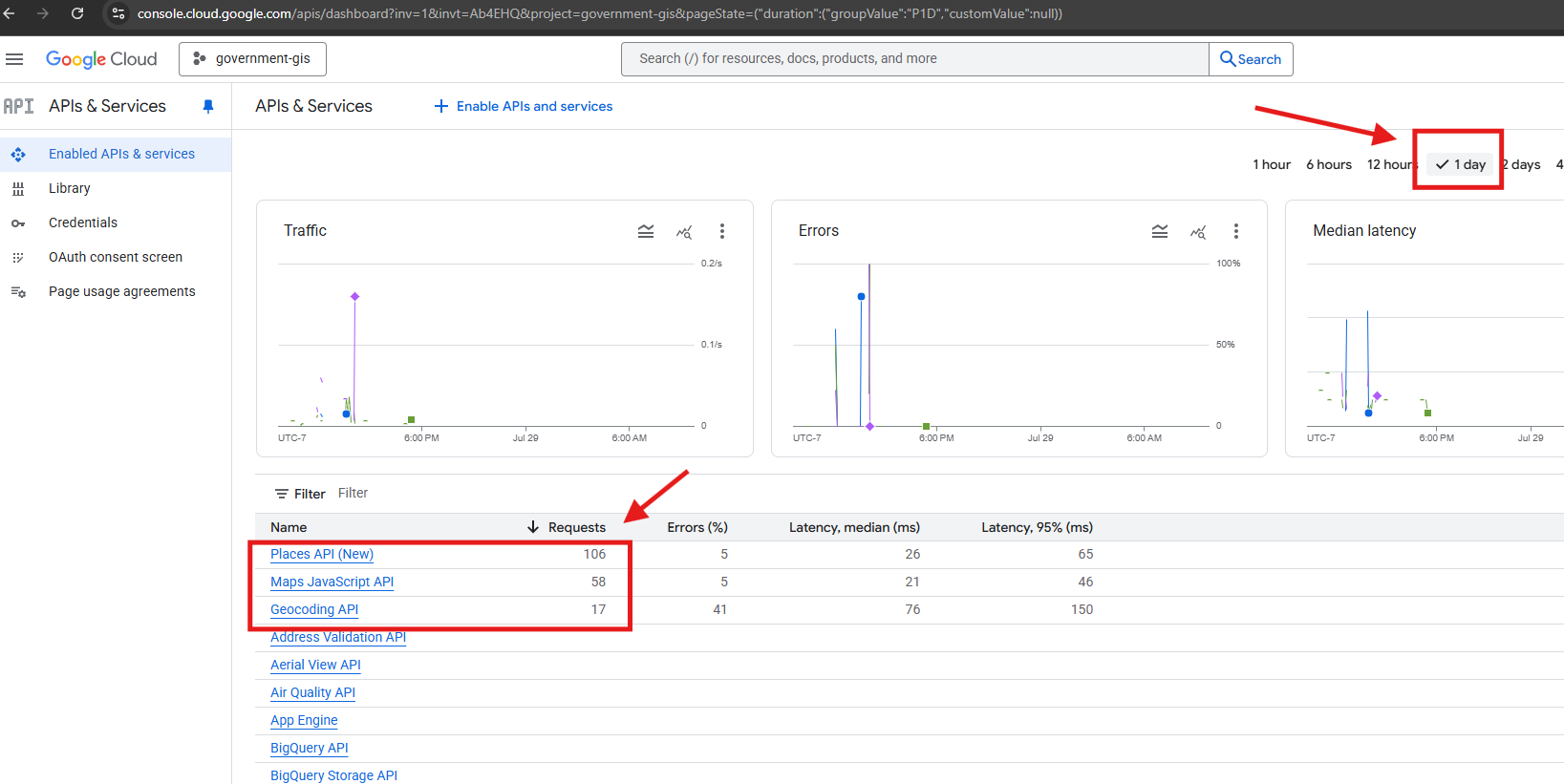Open the government-gis project selector
Viewport: 1564px width, 784px height.
[x=252, y=59]
